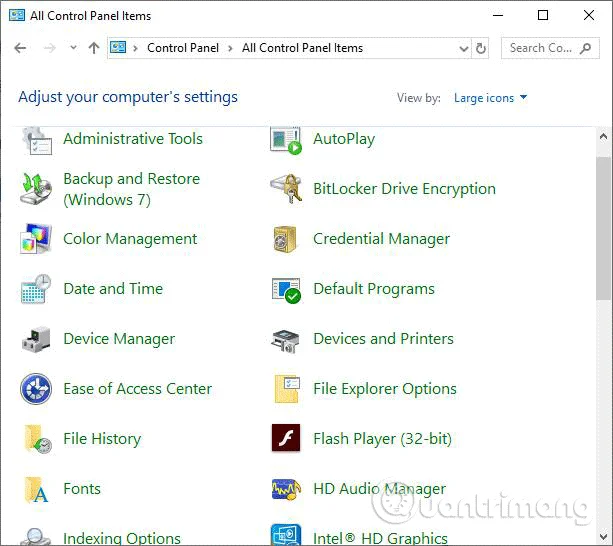
Task: Click the window title bar Control Panel icon
Action: click(17, 15)
